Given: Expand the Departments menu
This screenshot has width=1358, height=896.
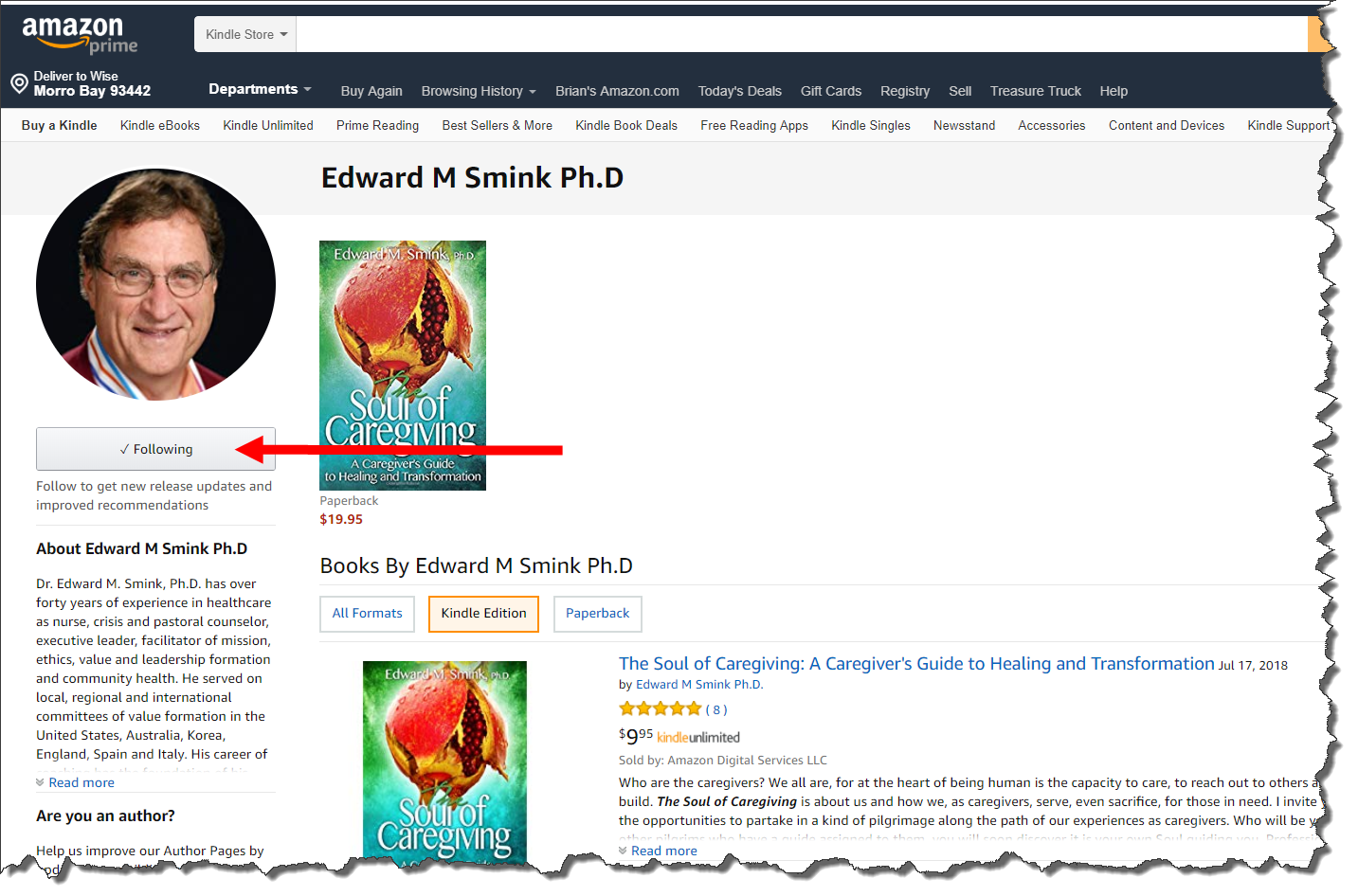Looking at the screenshot, I should pos(260,89).
